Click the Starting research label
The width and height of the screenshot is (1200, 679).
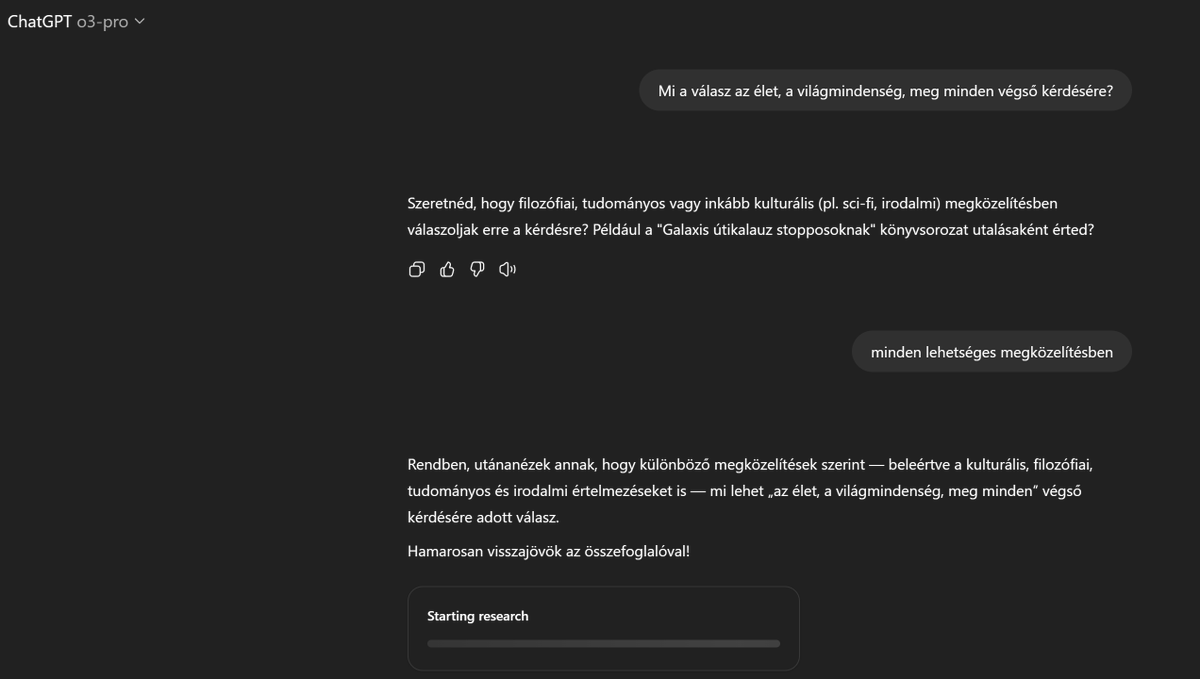click(478, 616)
